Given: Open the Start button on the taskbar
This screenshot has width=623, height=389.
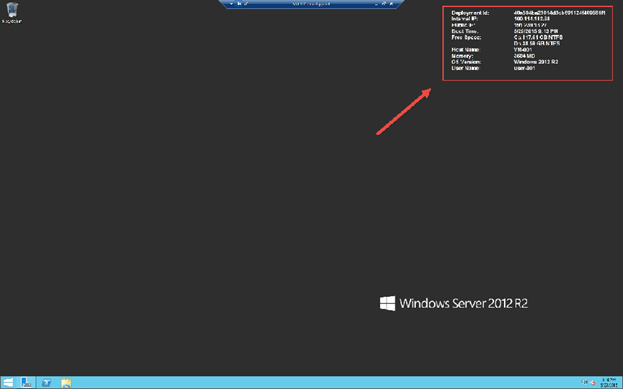Looking at the screenshot, I should pos(8,383).
